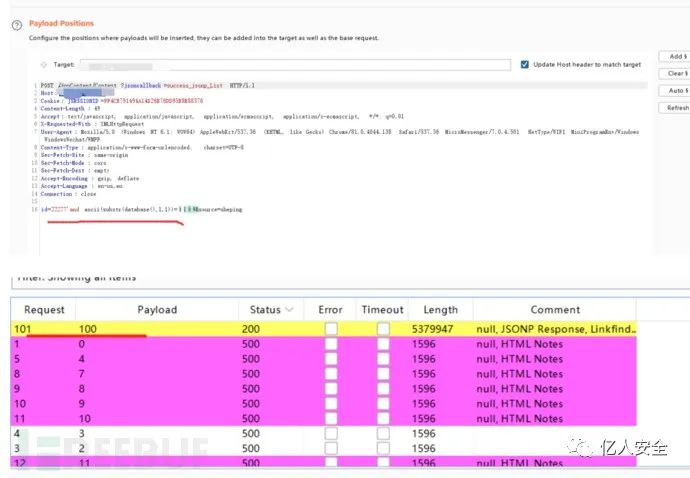This screenshot has width=690, height=478.
Task: Click the Accept-Encoding header line
Action: tap(90, 178)
